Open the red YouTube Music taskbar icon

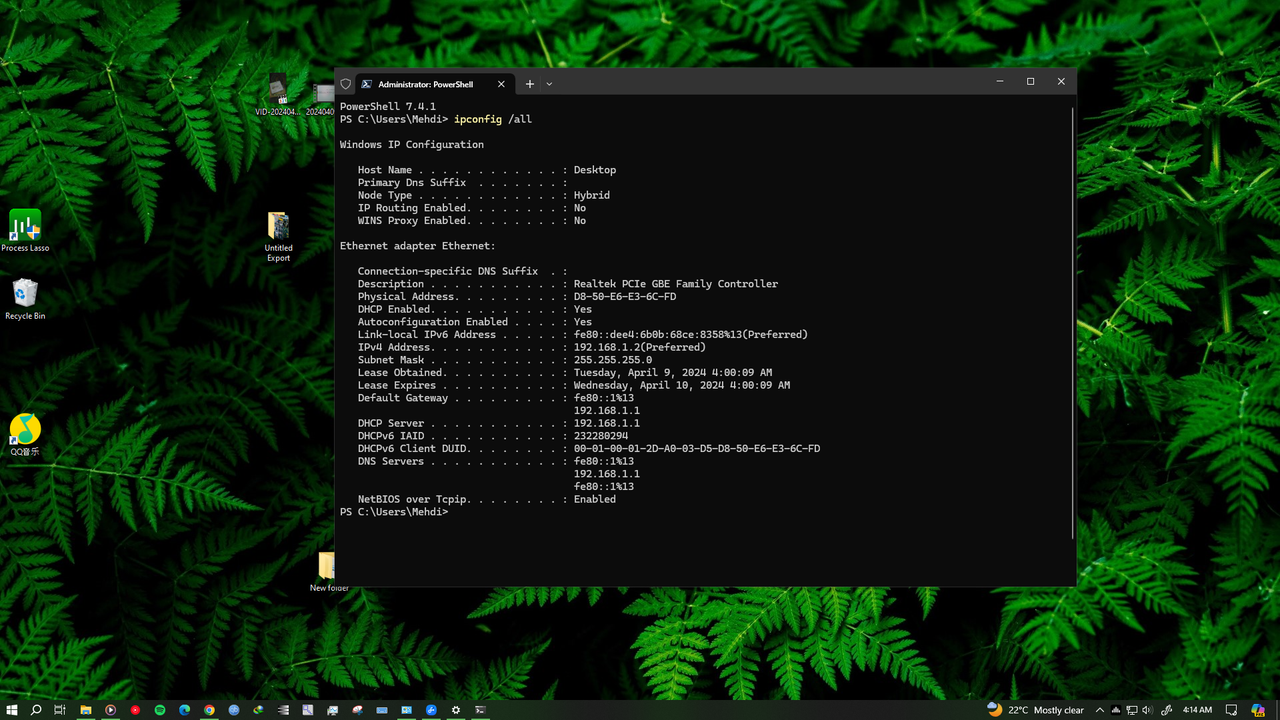[135, 710]
